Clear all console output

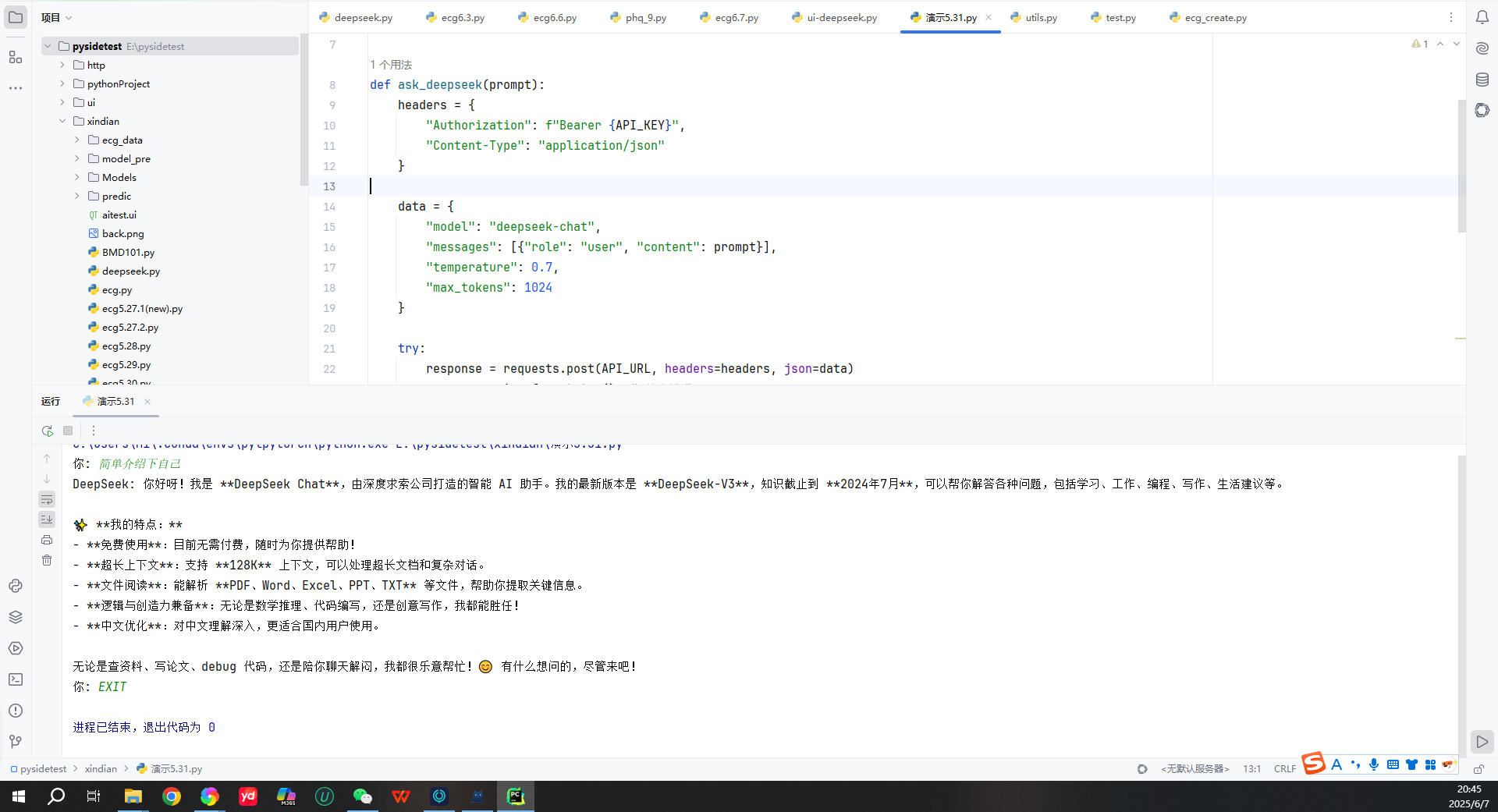[x=47, y=560]
